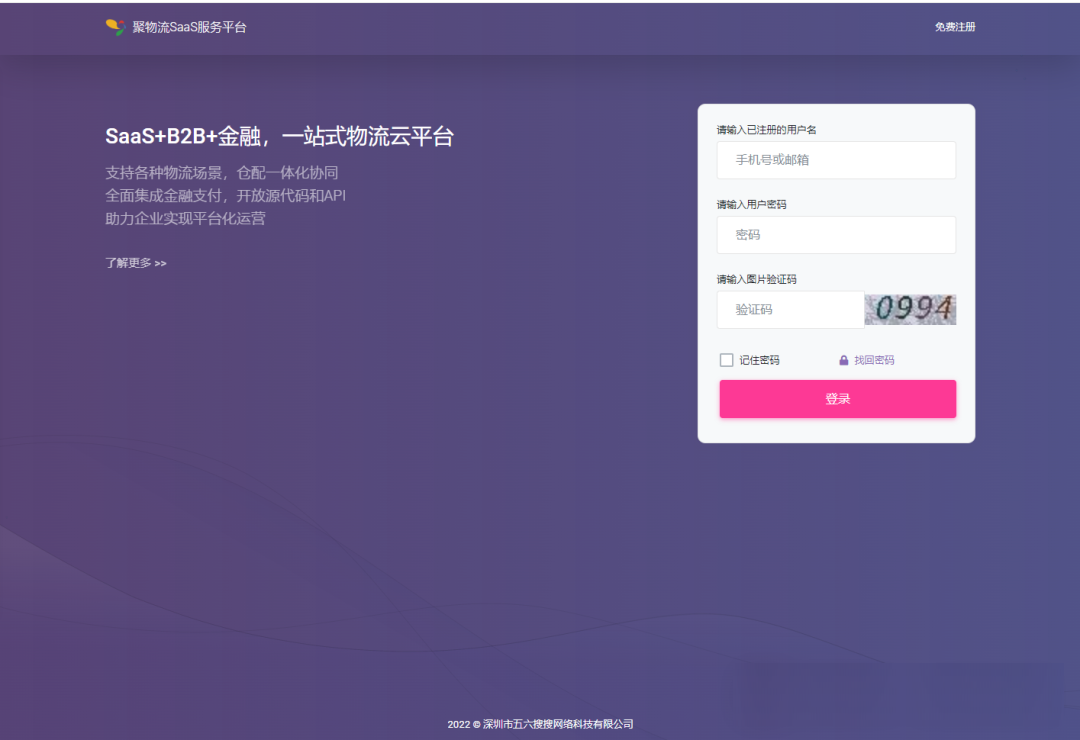This screenshot has height=740, width=1080.
Task: Click the lock icon beside 找回密码
Action: (843, 360)
